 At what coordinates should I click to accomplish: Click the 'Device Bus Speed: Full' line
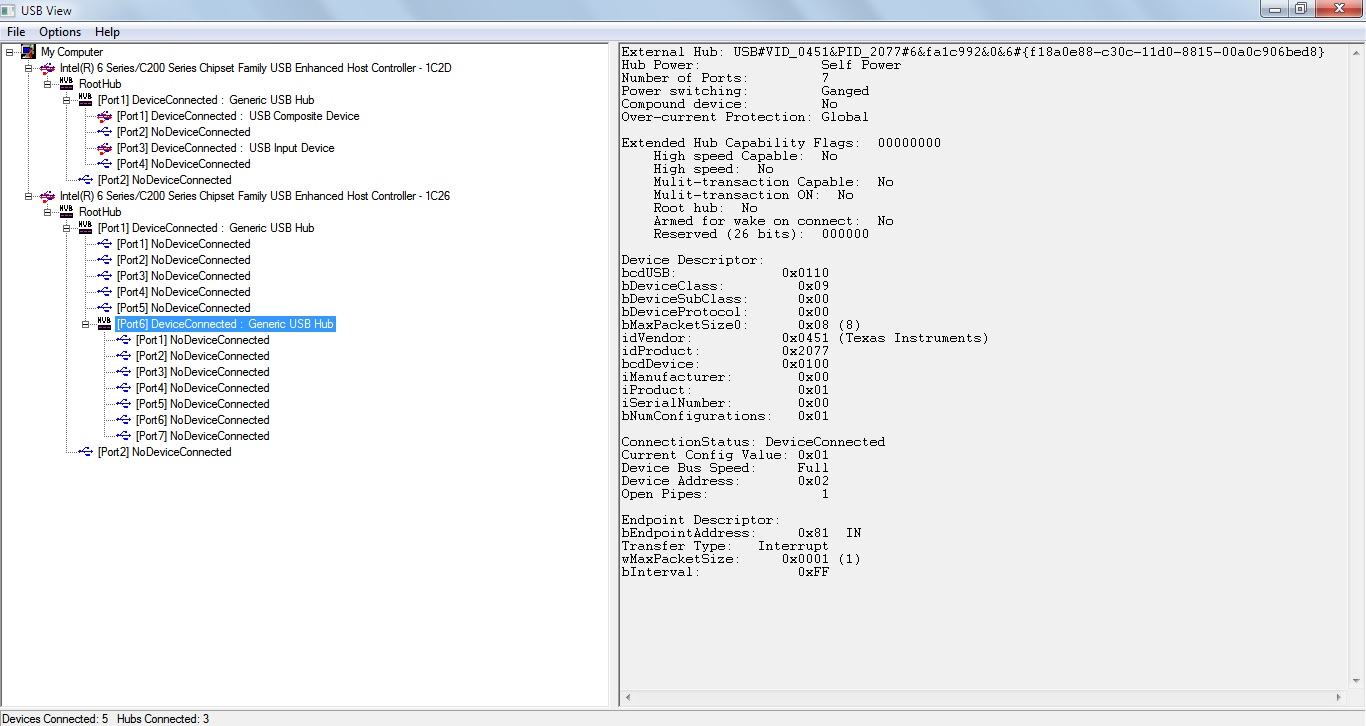point(725,468)
